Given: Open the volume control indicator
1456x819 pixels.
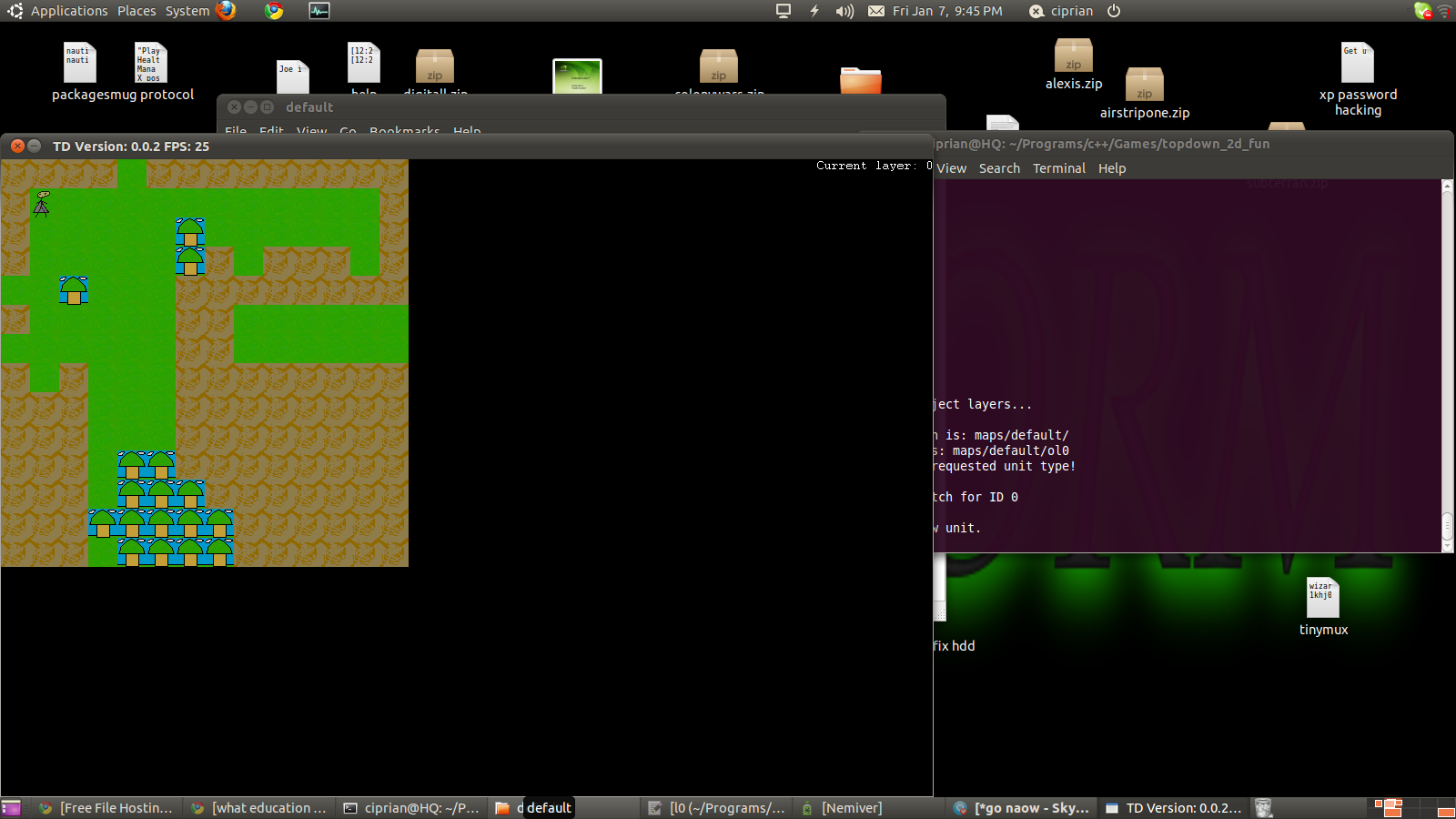Looking at the screenshot, I should coord(844,11).
